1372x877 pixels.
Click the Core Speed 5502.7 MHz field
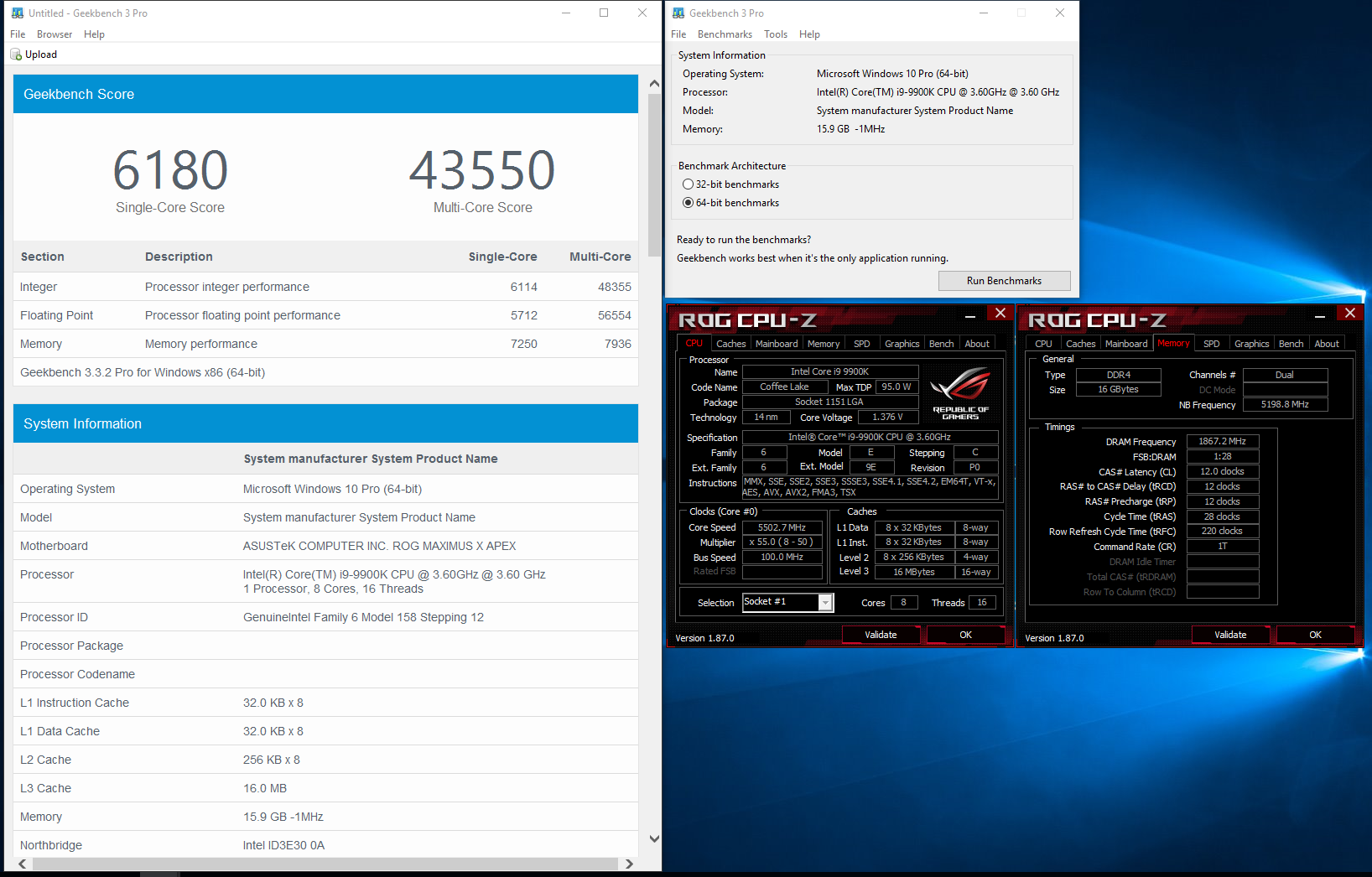coord(782,527)
